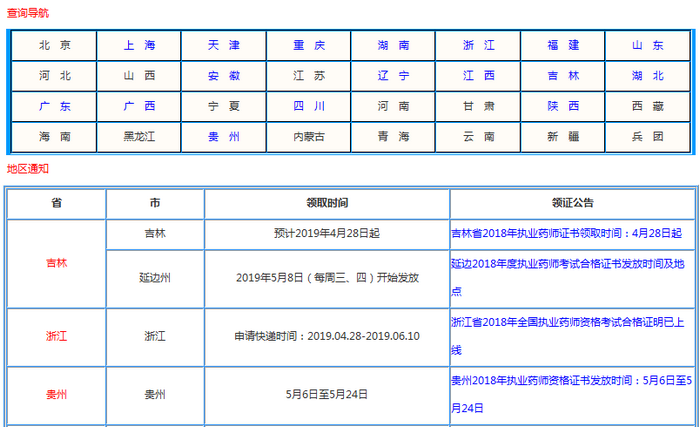Screen dimensions: 700x427
Task: Open the 广西 province link
Action: click(x=139, y=106)
